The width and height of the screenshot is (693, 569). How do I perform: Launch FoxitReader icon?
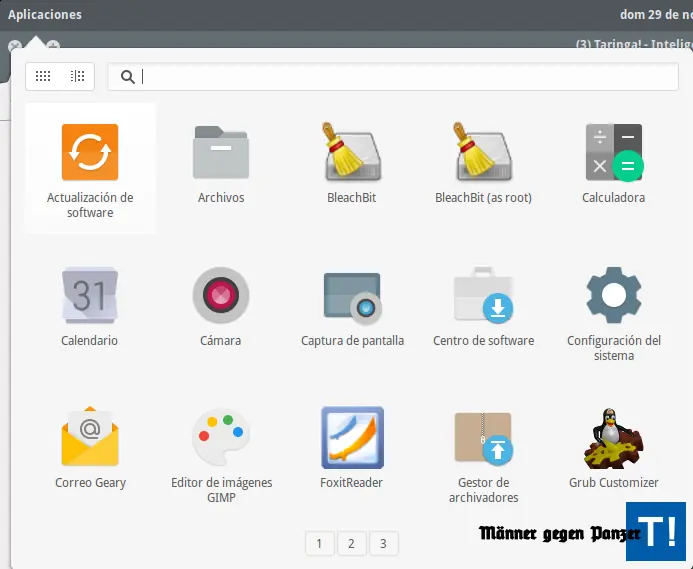pyautogui.click(x=352, y=438)
